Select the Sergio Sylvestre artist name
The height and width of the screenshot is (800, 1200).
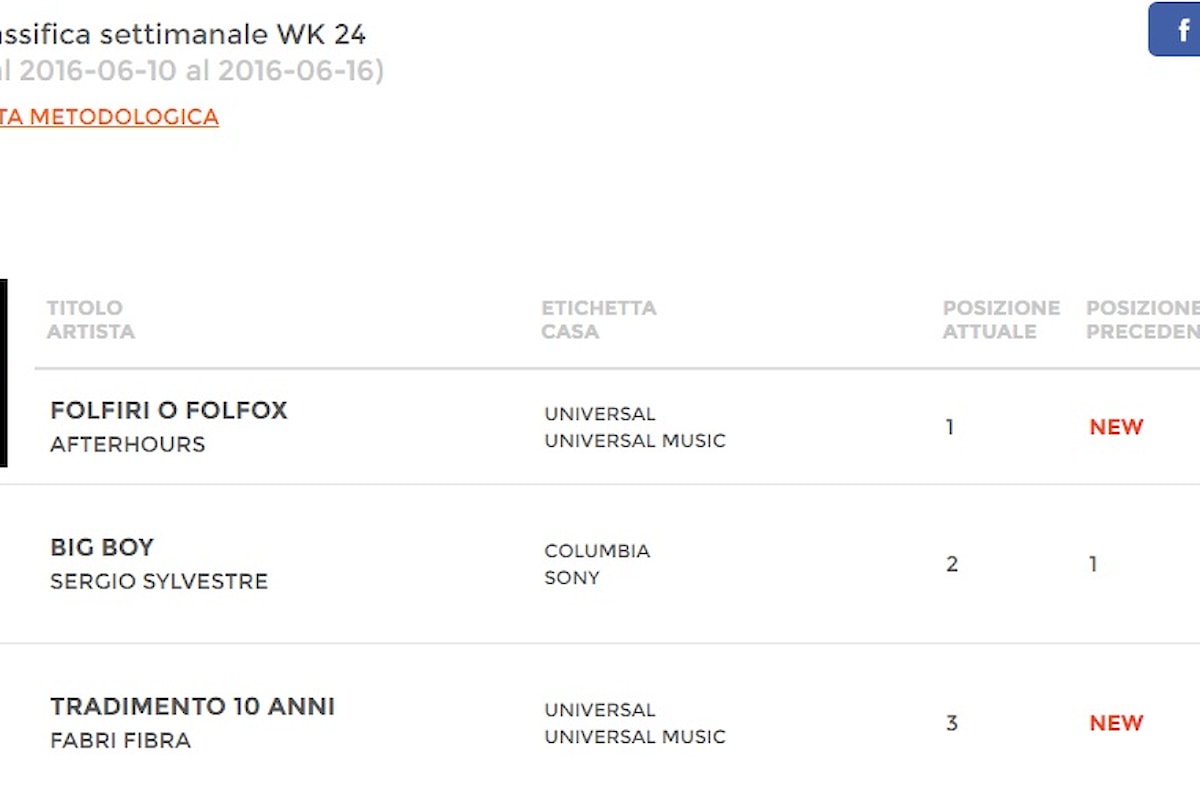pos(159,581)
